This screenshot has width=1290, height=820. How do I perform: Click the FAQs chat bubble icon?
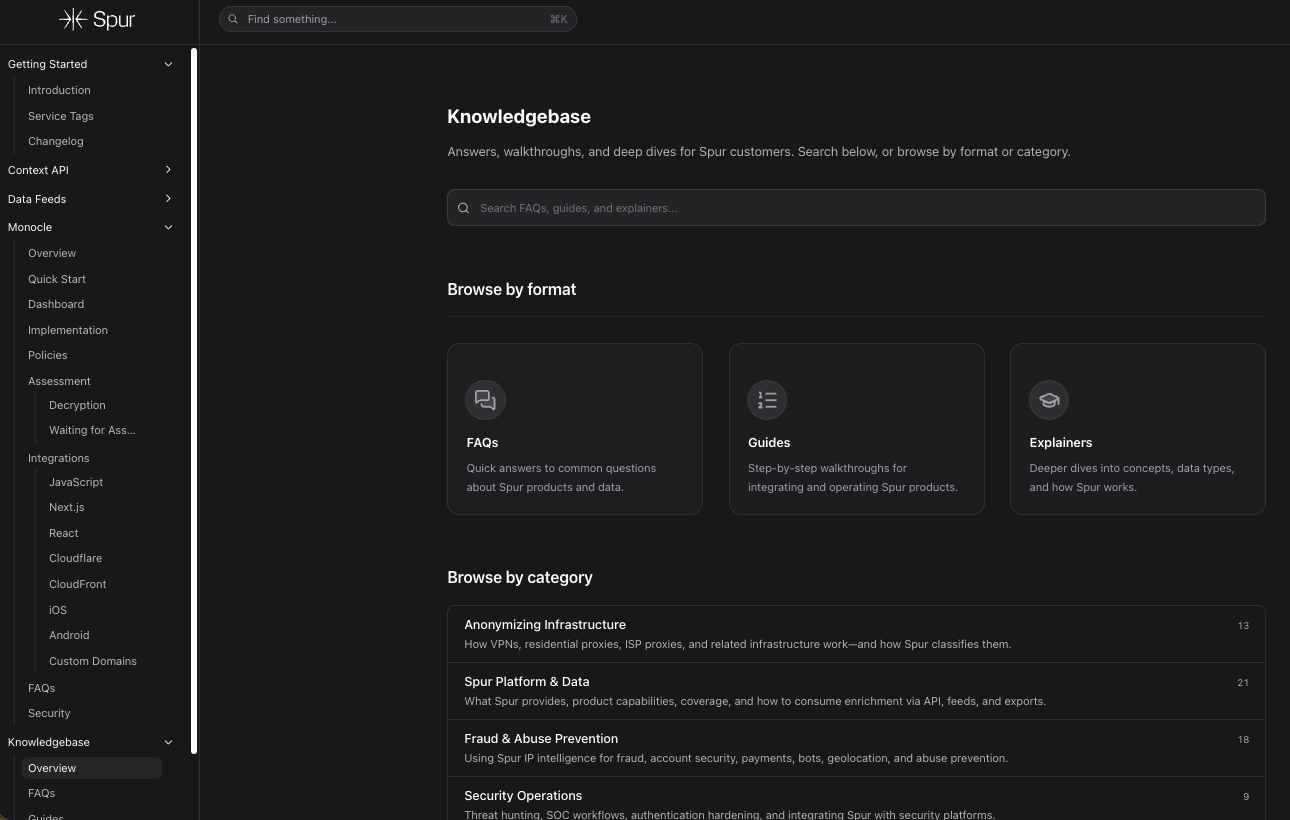(485, 400)
